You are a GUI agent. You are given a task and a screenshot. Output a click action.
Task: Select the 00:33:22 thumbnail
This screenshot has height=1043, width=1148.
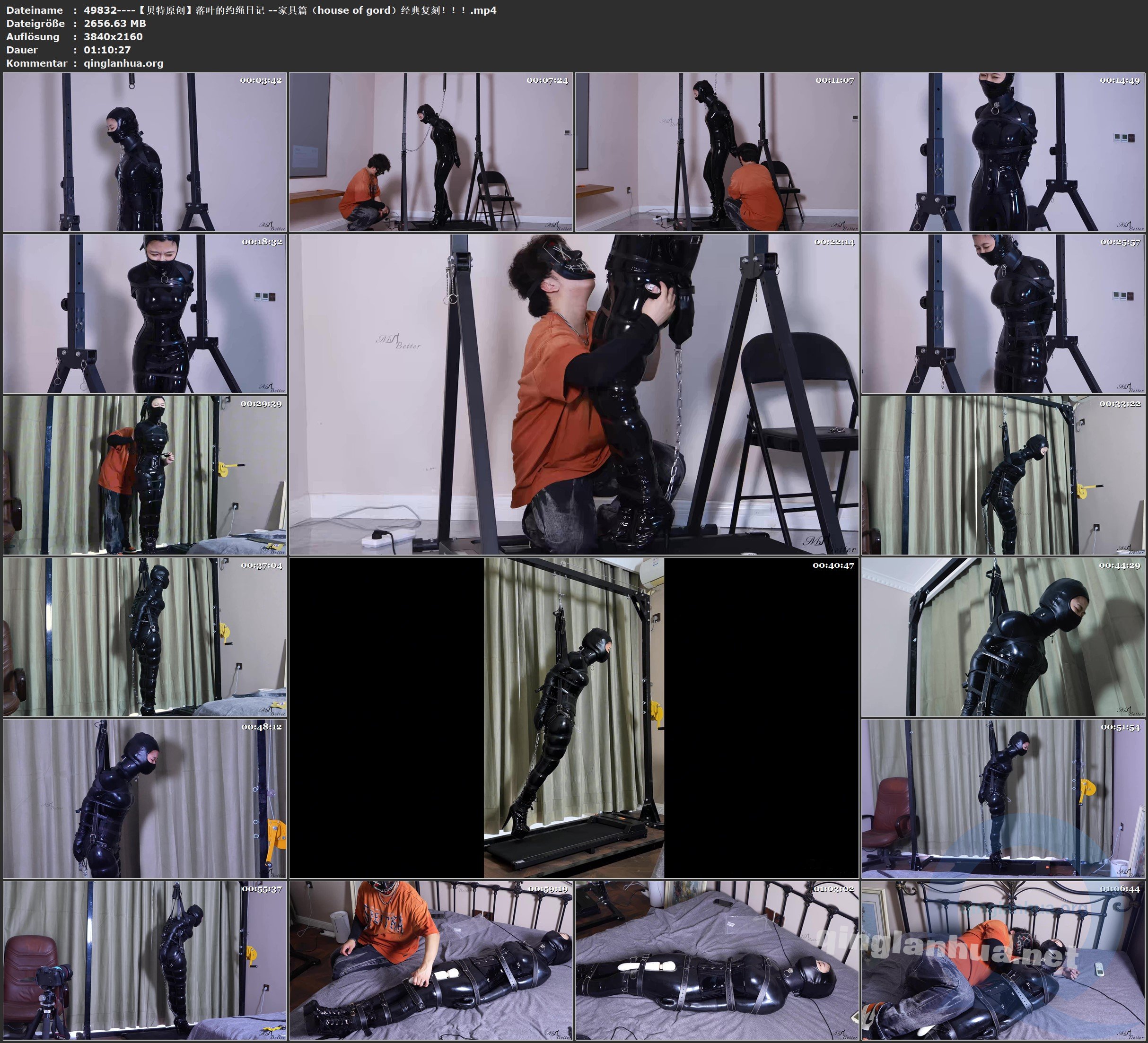[1003, 475]
